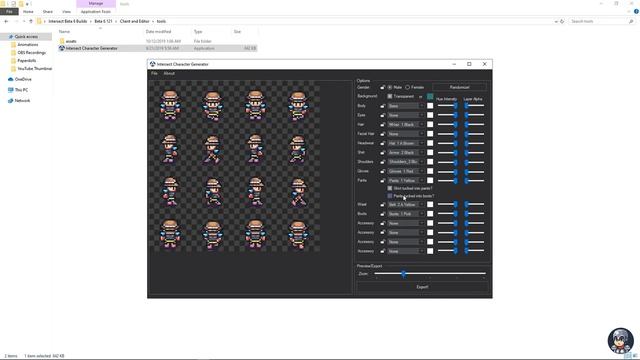
Task: Toggle the lock icon on Hair row
Action: point(382,125)
